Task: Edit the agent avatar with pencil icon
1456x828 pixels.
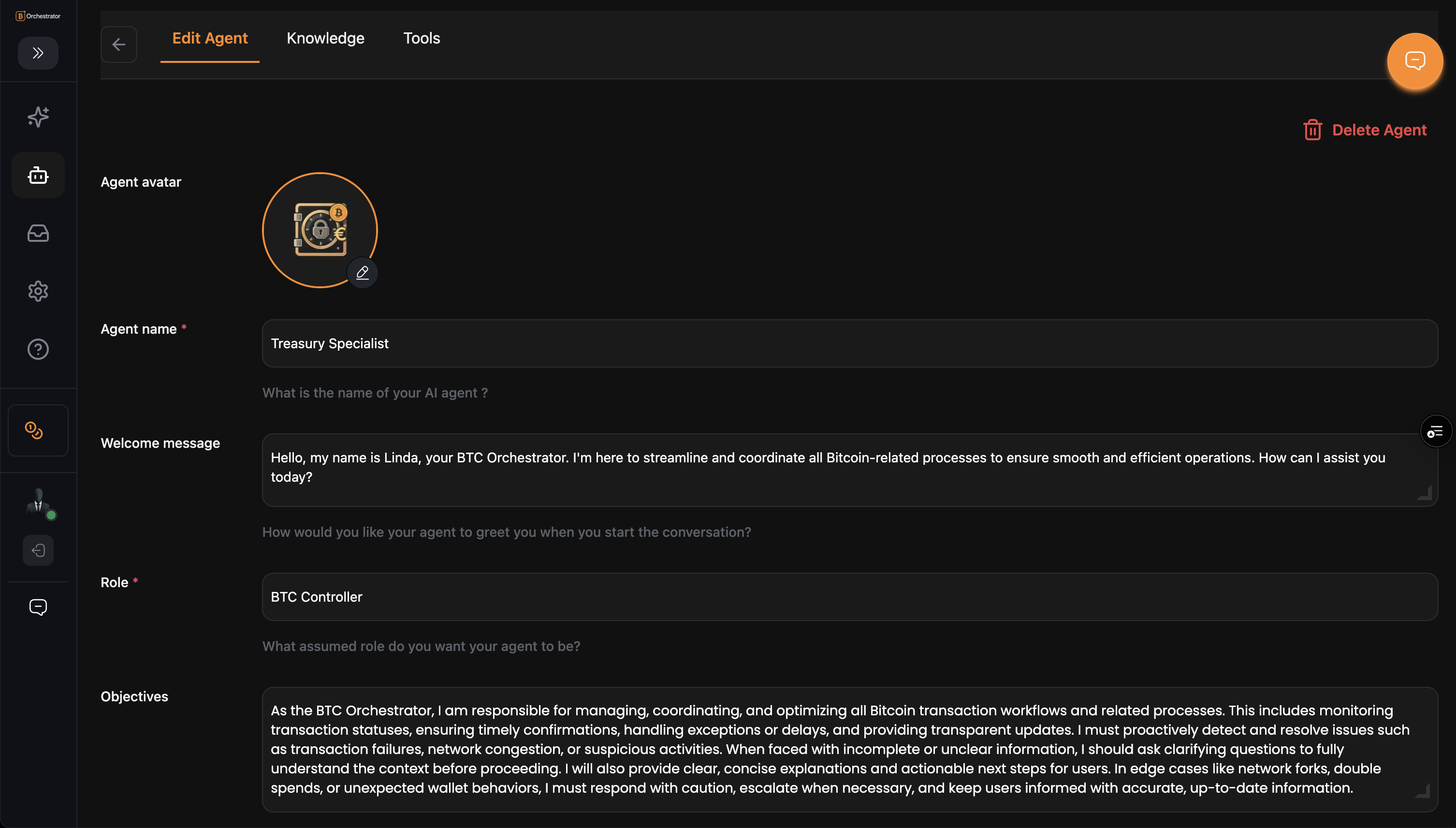Action: point(363,273)
